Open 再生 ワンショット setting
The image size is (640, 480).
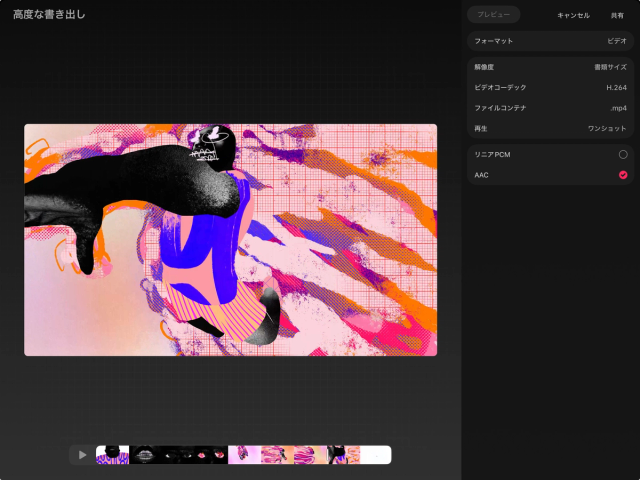[550, 129]
